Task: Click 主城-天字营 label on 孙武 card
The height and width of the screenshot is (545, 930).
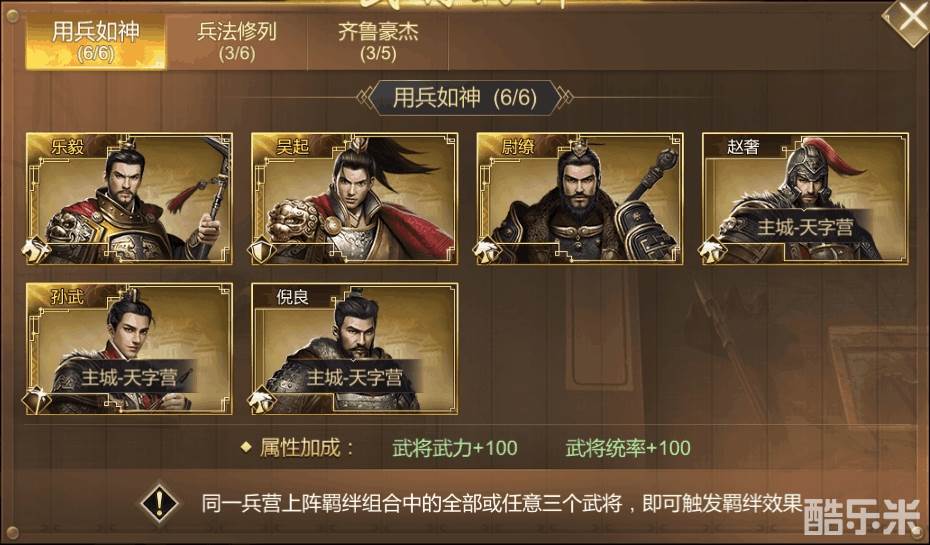Action: click(x=129, y=377)
